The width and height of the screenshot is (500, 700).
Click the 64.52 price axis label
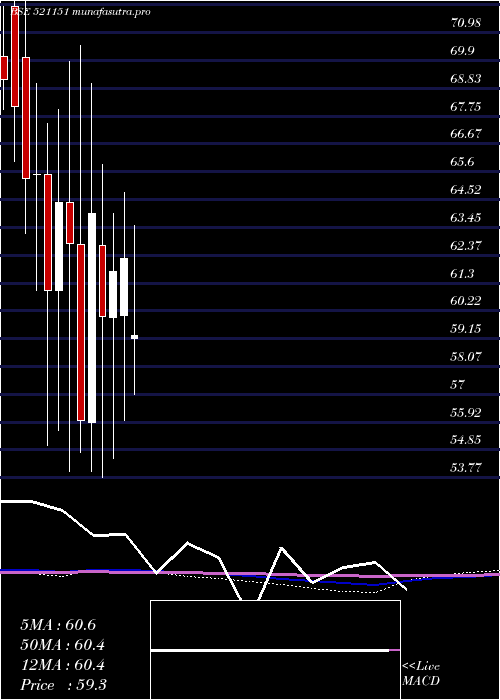[x=466, y=190]
